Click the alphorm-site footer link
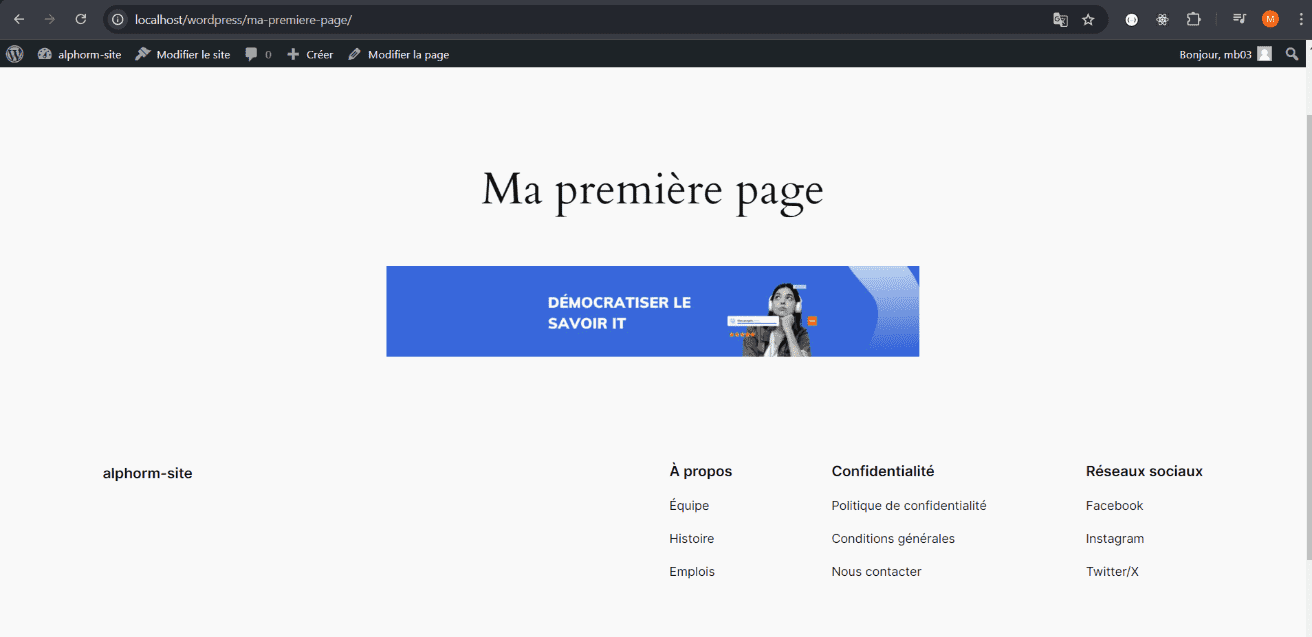This screenshot has width=1312, height=637. pyautogui.click(x=147, y=473)
